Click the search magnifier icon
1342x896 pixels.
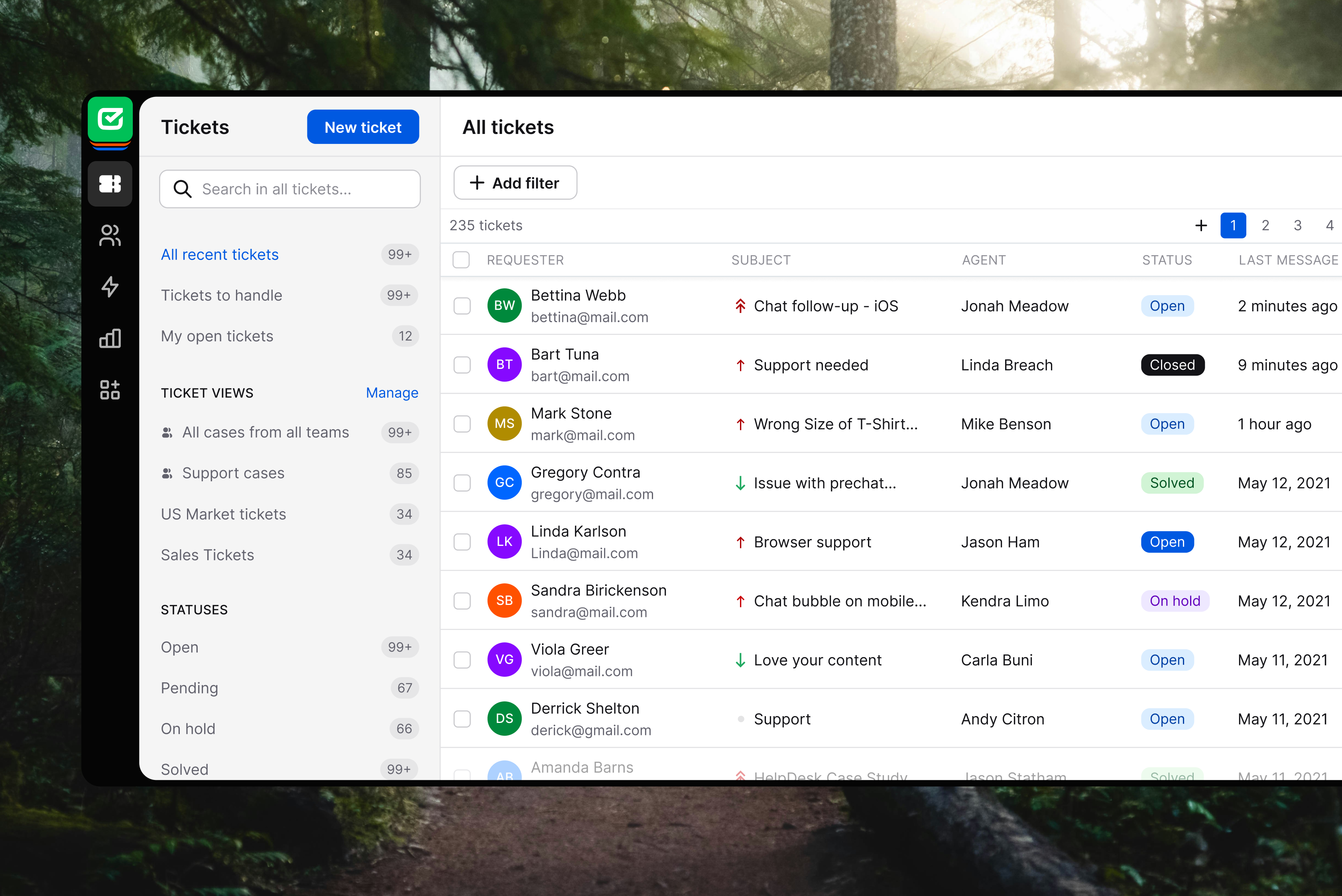coord(182,189)
